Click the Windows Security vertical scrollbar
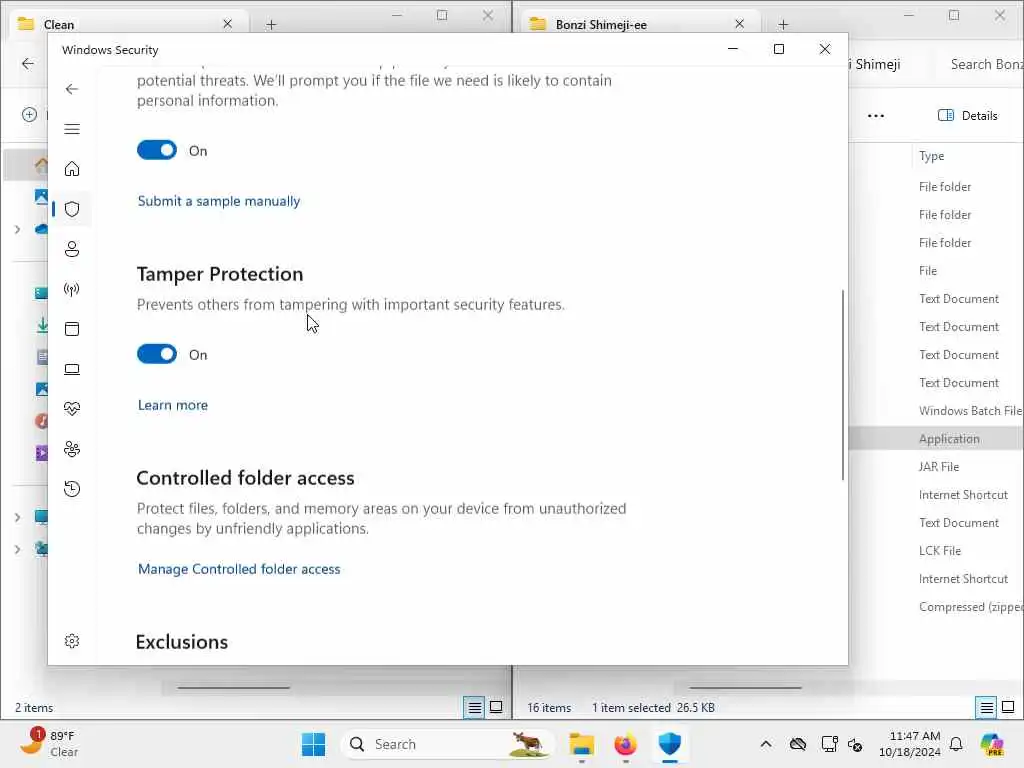The height and width of the screenshot is (768, 1024). click(842, 385)
